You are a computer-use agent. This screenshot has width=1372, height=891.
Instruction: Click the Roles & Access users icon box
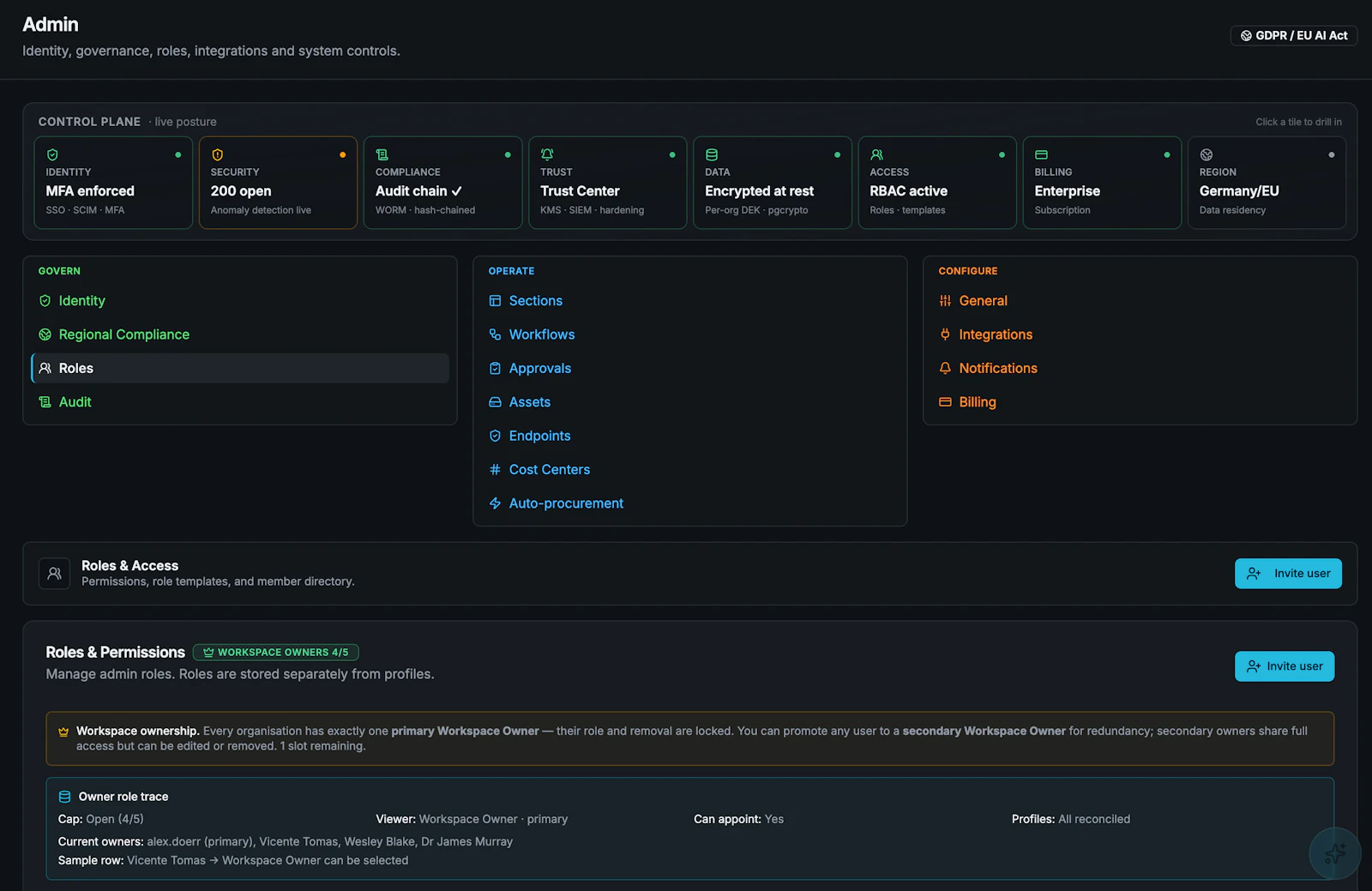(54, 574)
